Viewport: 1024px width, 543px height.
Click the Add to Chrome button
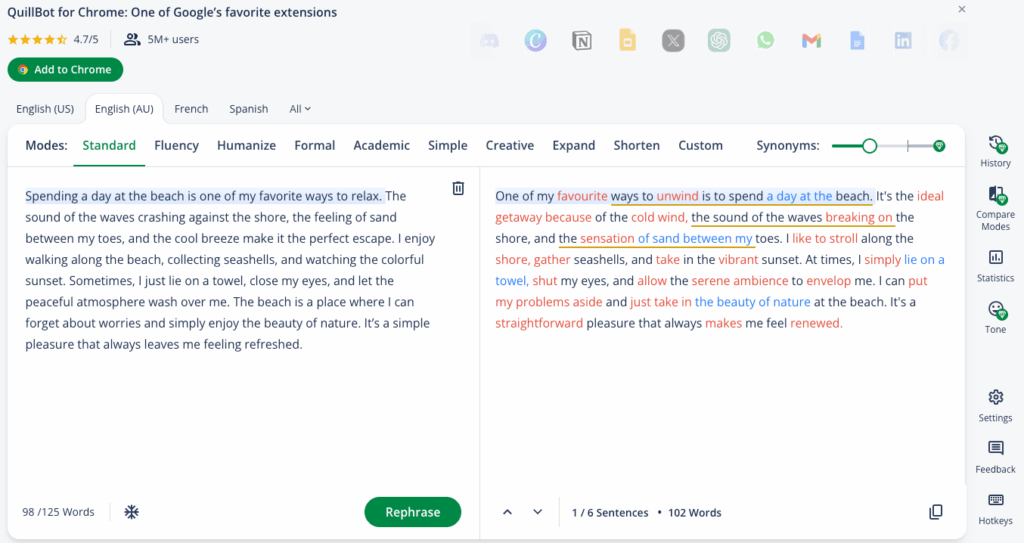pyautogui.click(x=65, y=70)
